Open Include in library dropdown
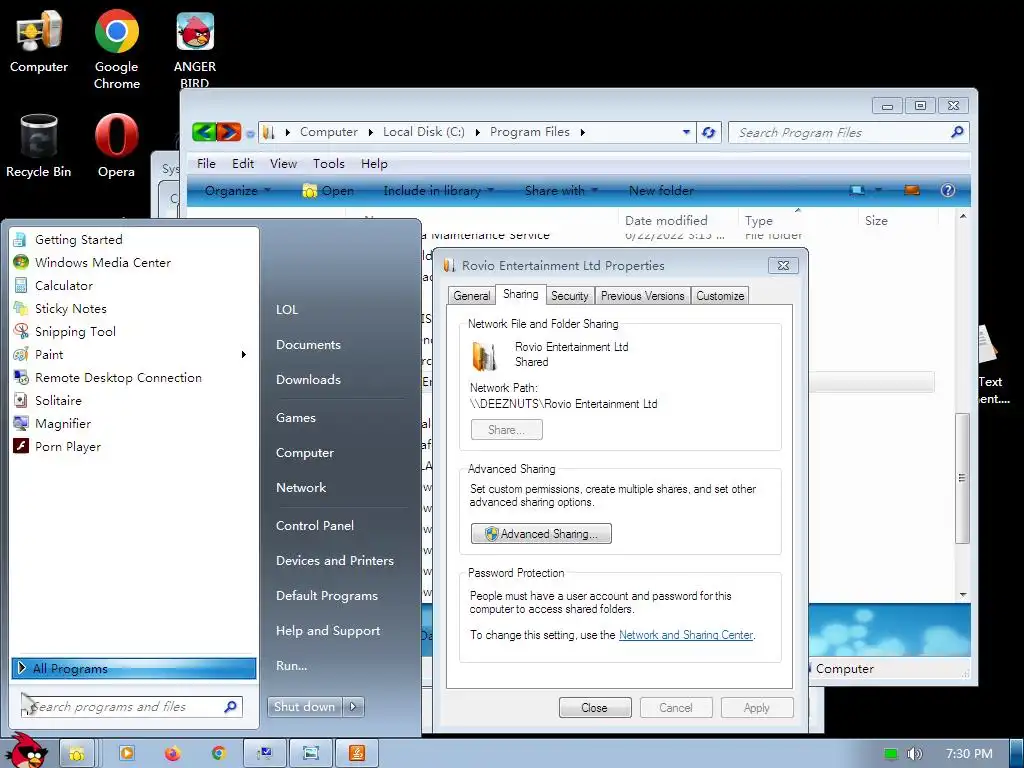1024x768 pixels. click(439, 191)
